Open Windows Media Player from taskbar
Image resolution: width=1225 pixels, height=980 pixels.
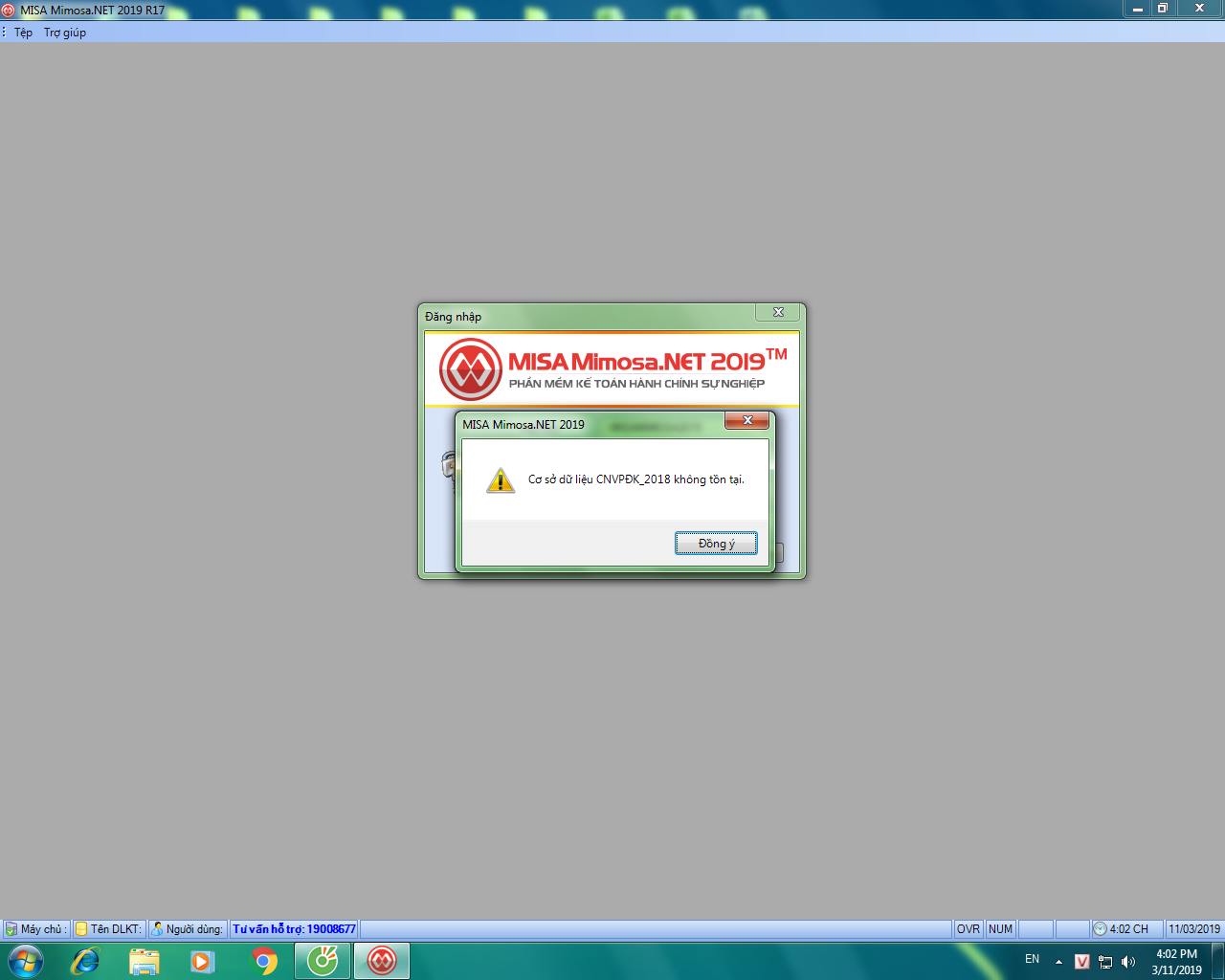click(x=203, y=961)
